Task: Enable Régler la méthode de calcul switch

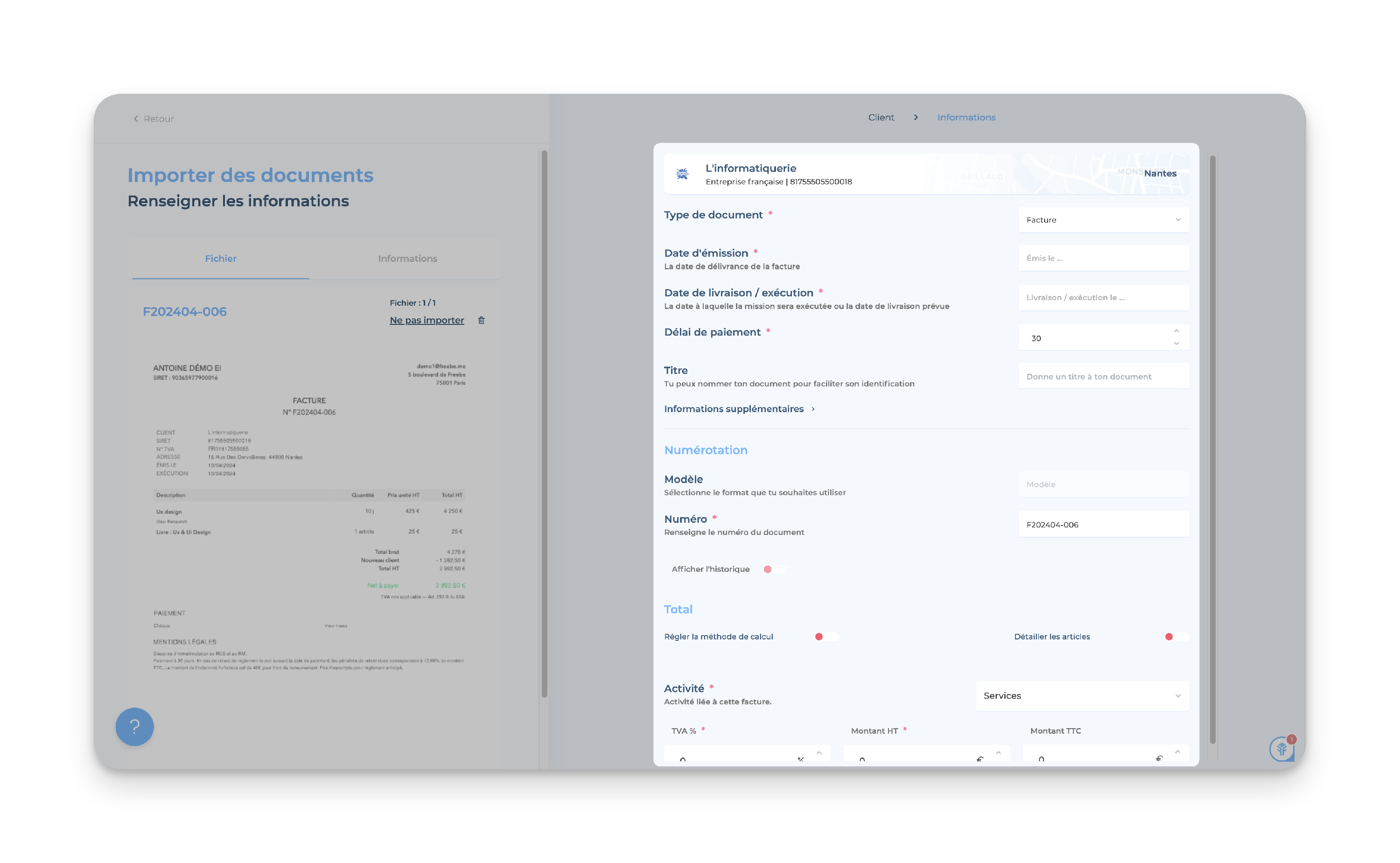Action: (826, 637)
